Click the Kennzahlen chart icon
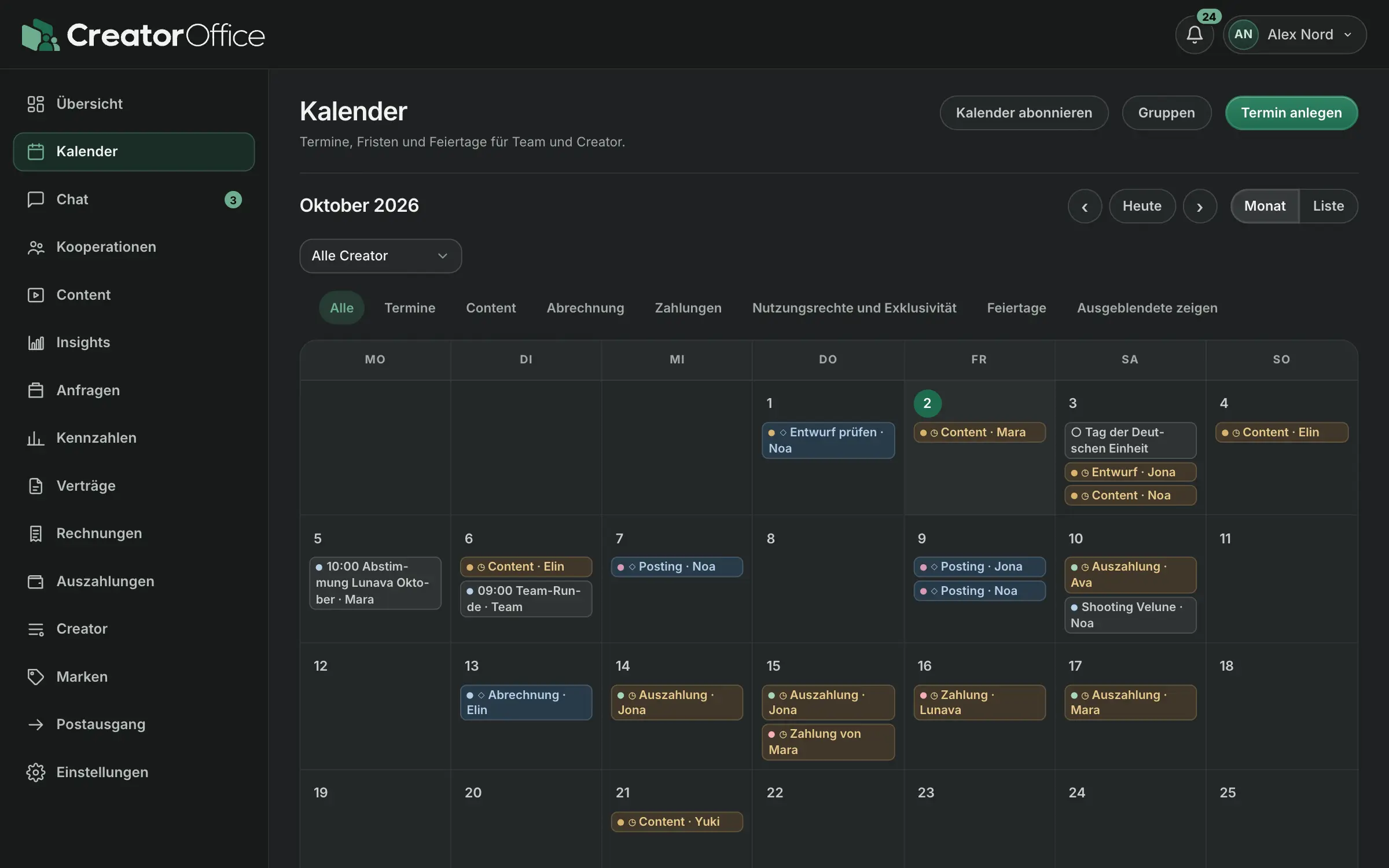The height and width of the screenshot is (868, 1389). [x=36, y=438]
